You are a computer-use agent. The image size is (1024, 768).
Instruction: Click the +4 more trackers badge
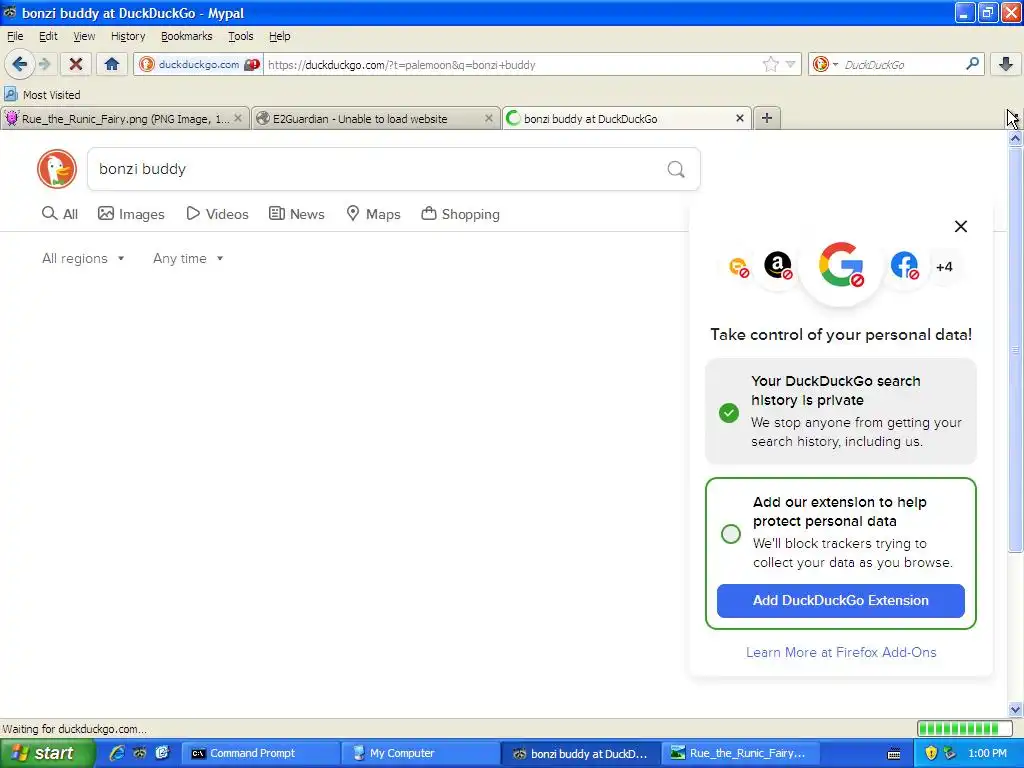pos(944,266)
